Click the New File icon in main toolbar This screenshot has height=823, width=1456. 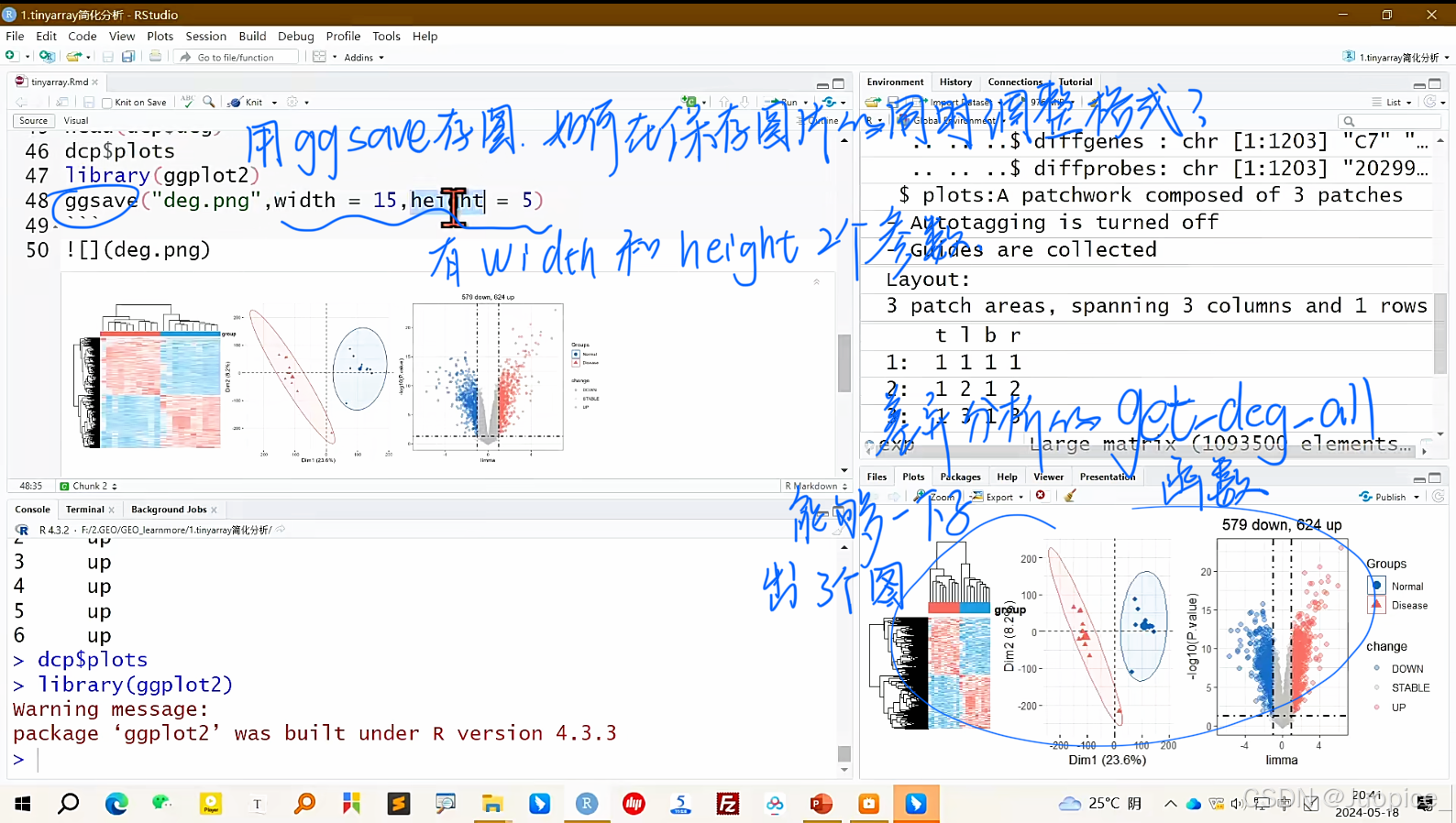(x=11, y=57)
